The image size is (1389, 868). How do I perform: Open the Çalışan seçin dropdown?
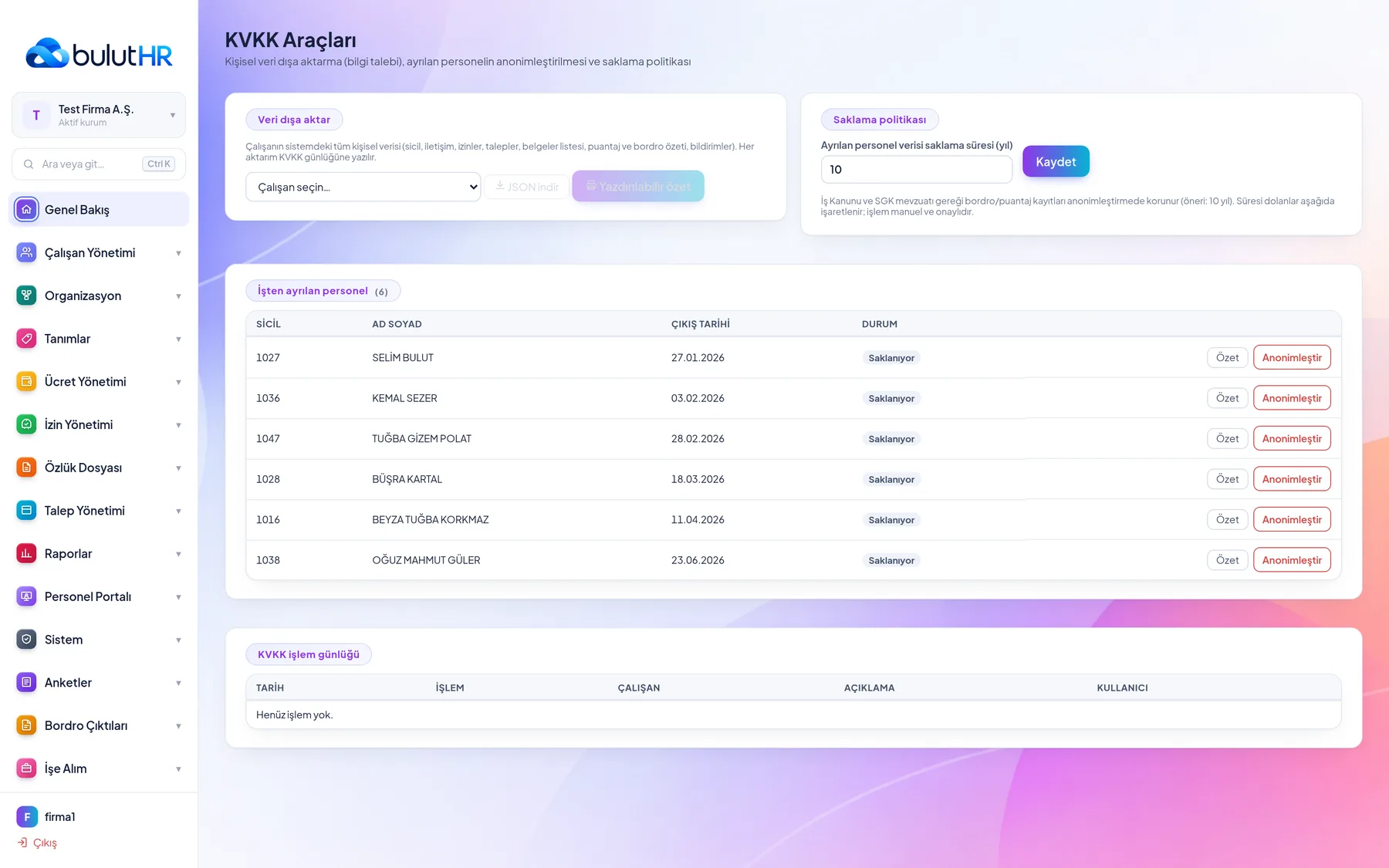tap(363, 187)
